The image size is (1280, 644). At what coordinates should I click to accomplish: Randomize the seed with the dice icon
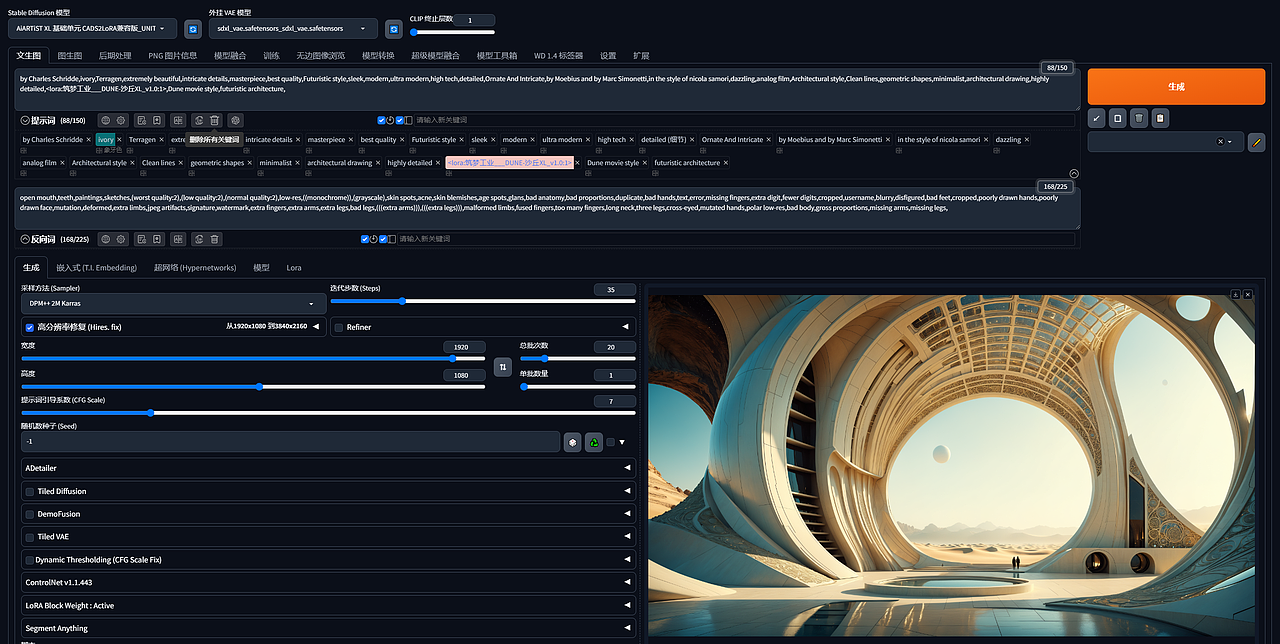pyautogui.click(x=572, y=442)
